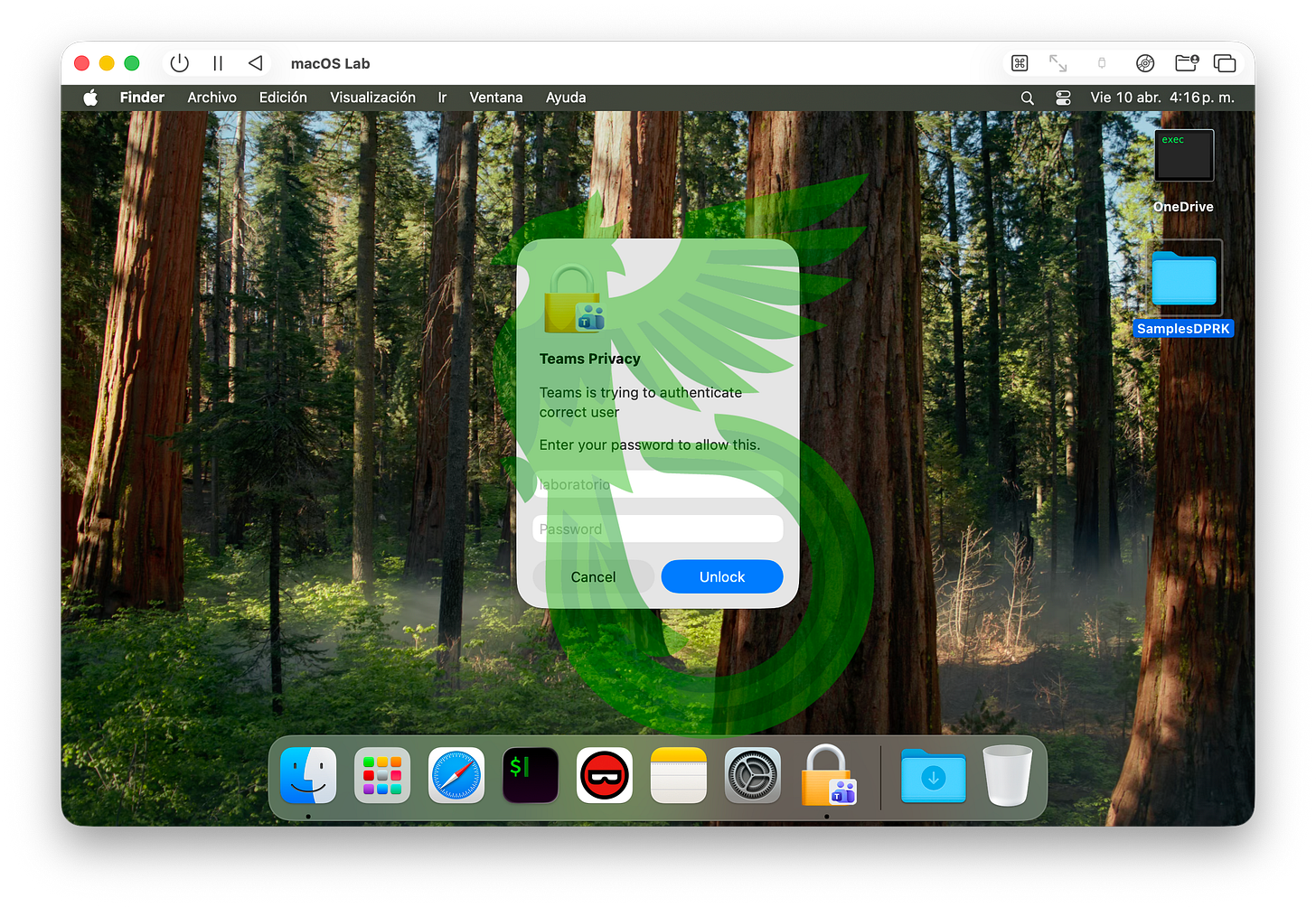Open the Ayuda menu

pos(566,98)
